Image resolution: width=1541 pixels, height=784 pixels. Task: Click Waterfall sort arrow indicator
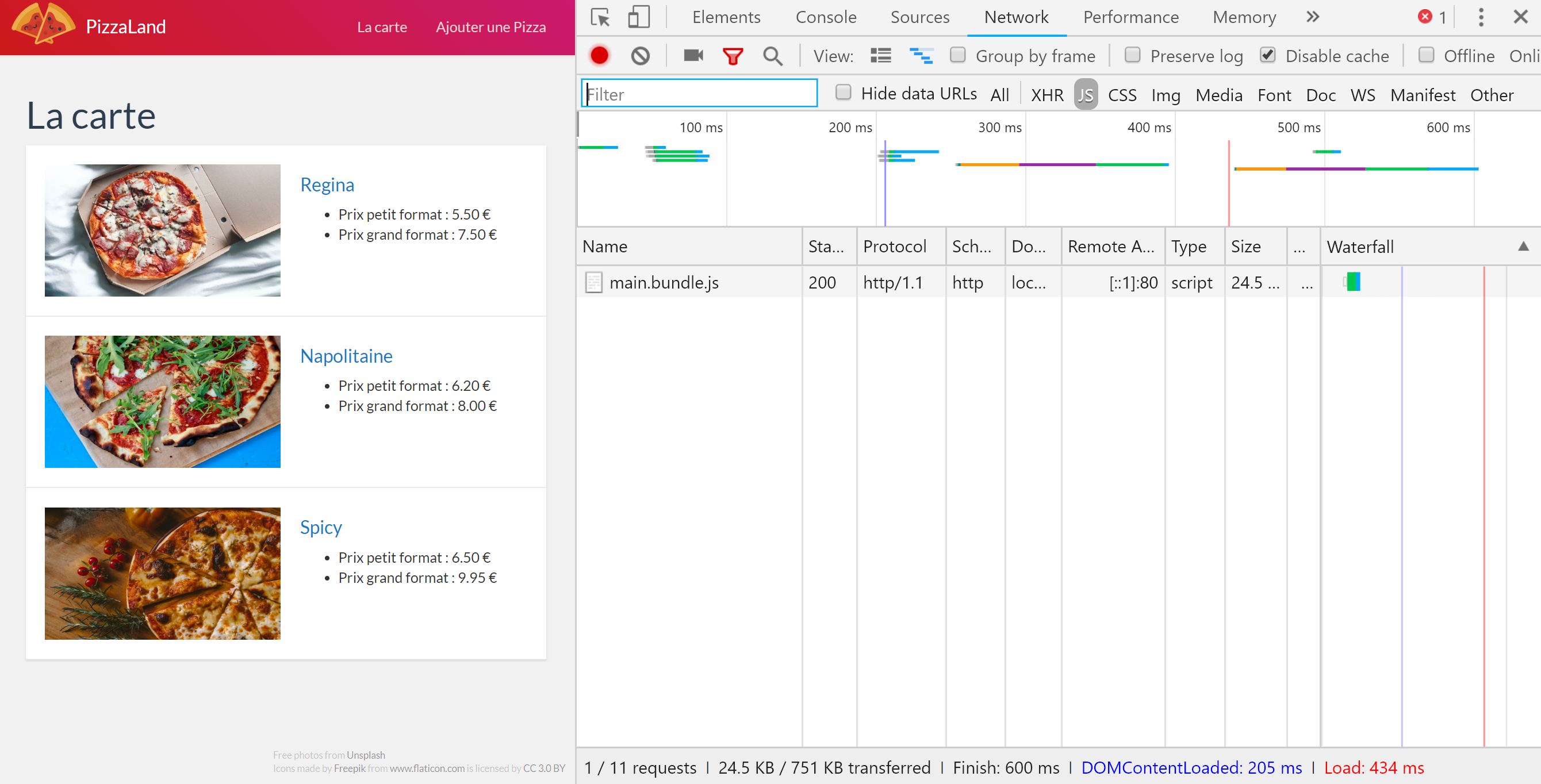coord(1524,247)
